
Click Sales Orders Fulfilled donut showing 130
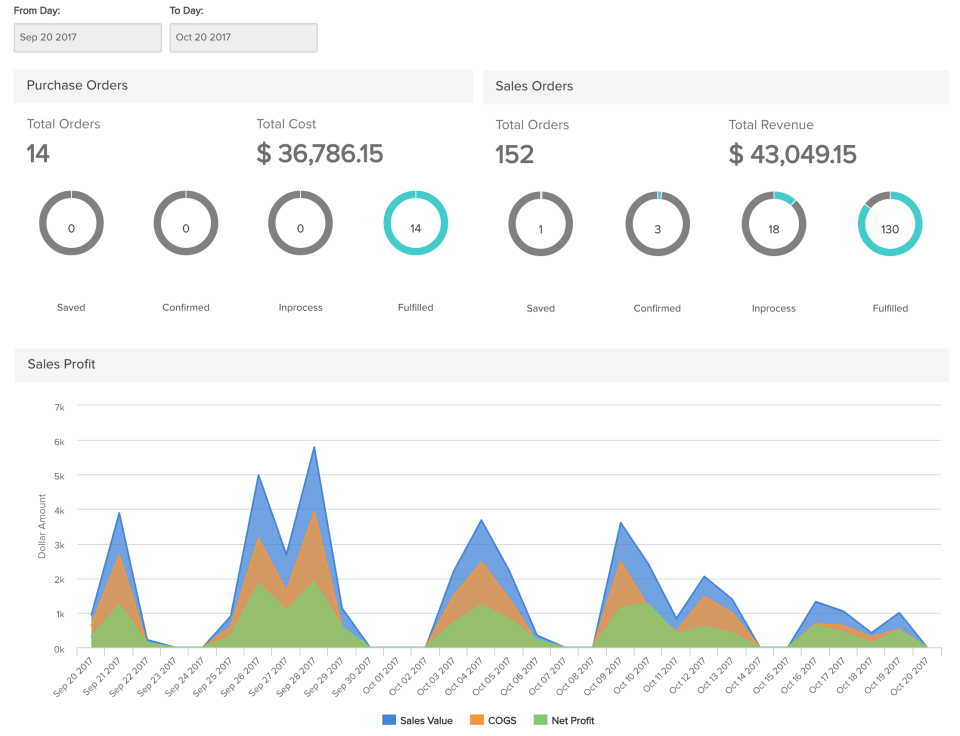click(x=890, y=224)
